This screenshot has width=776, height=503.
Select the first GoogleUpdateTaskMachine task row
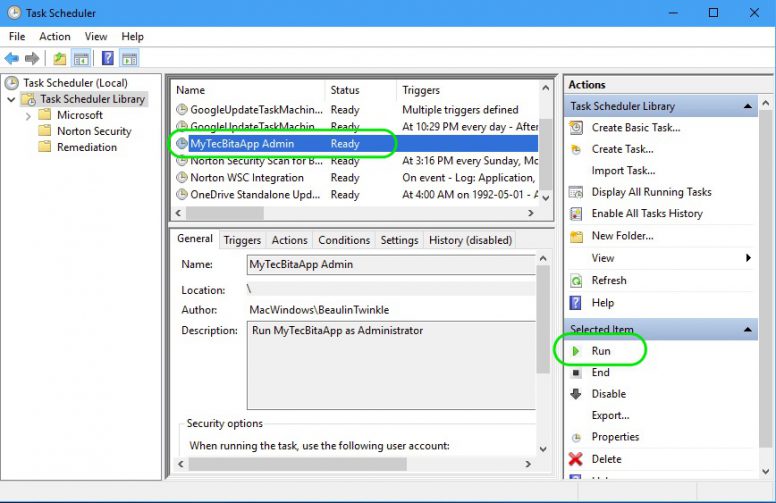(x=355, y=109)
